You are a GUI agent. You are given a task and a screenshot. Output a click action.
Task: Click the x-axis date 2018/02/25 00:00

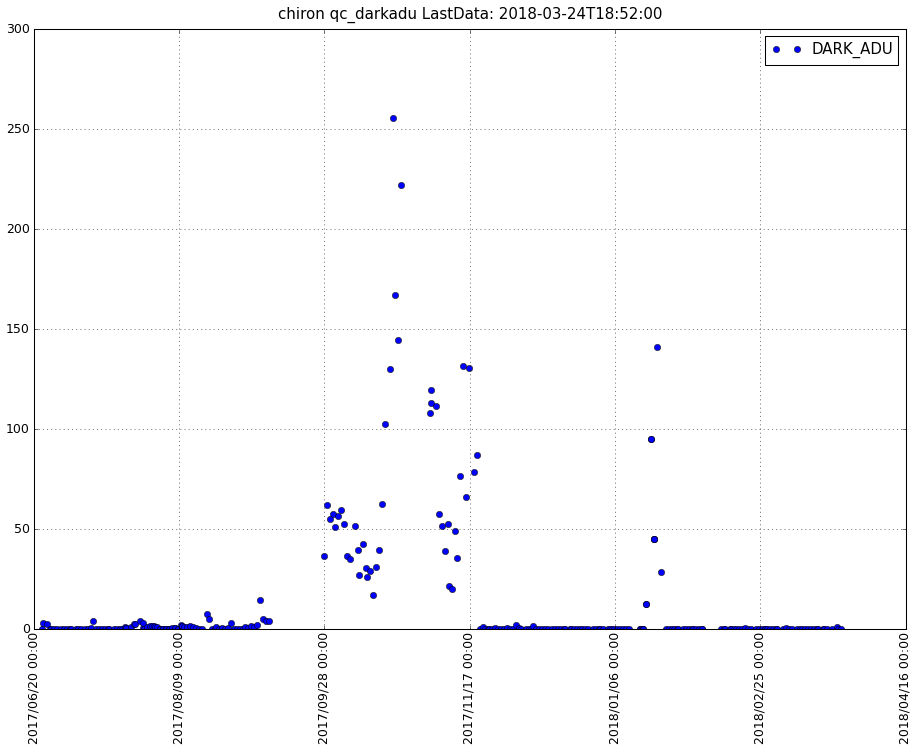click(x=759, y=689)
